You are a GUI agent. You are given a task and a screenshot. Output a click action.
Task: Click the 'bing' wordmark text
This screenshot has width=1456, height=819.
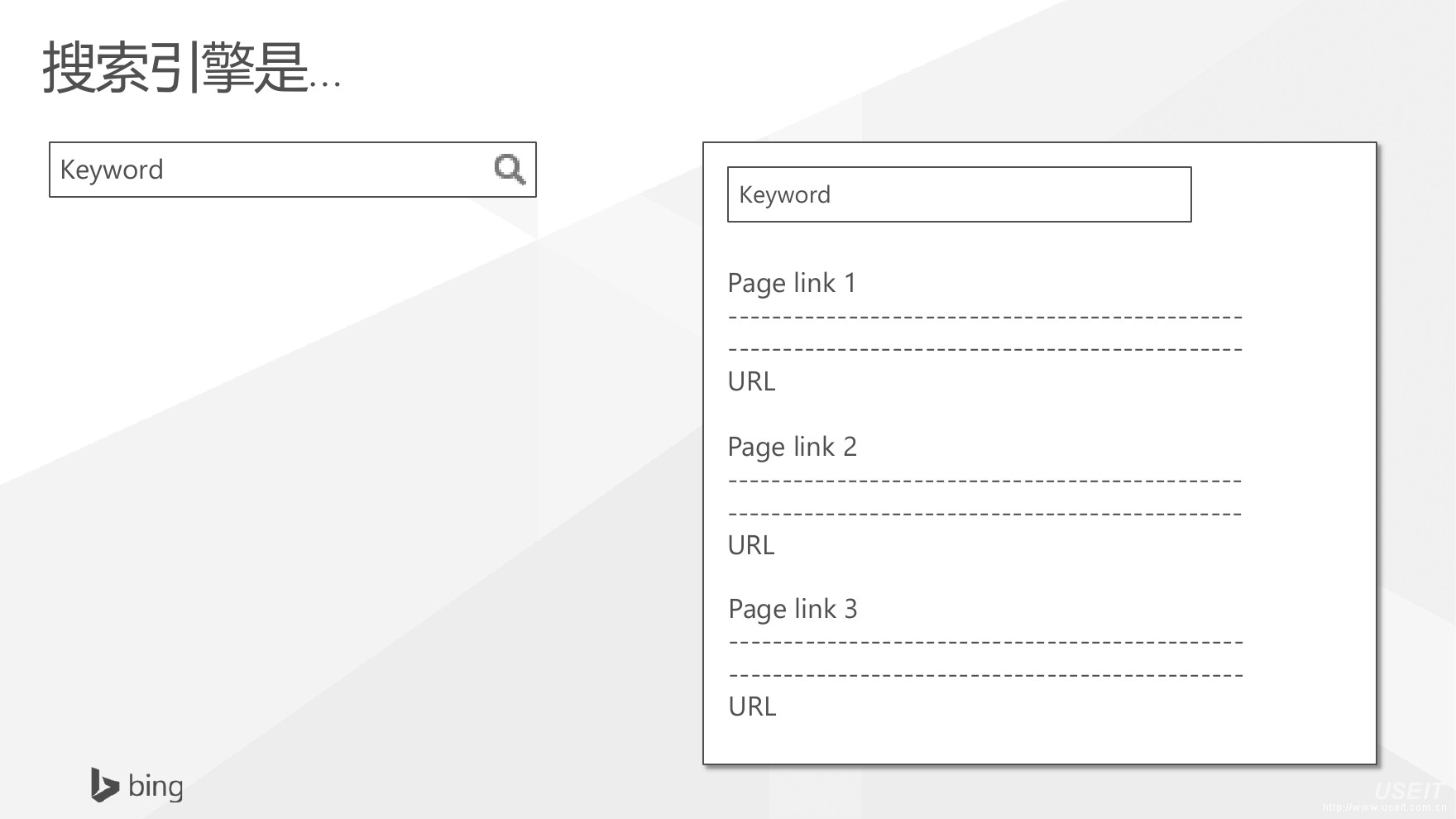click(x=156, y=786)
